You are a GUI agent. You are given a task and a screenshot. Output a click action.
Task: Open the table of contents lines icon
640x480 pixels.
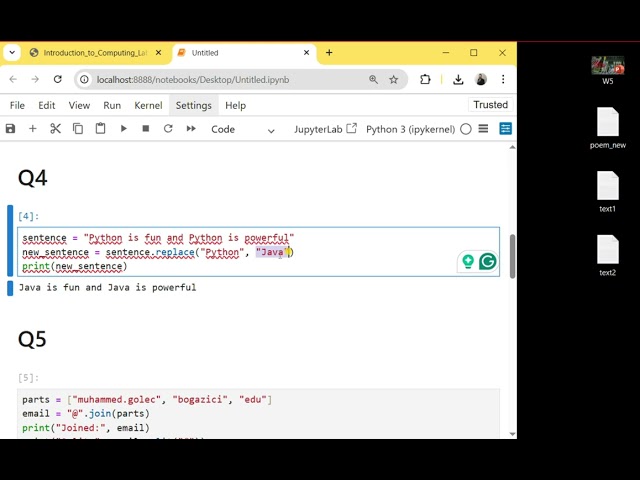[x=483, y=129]
